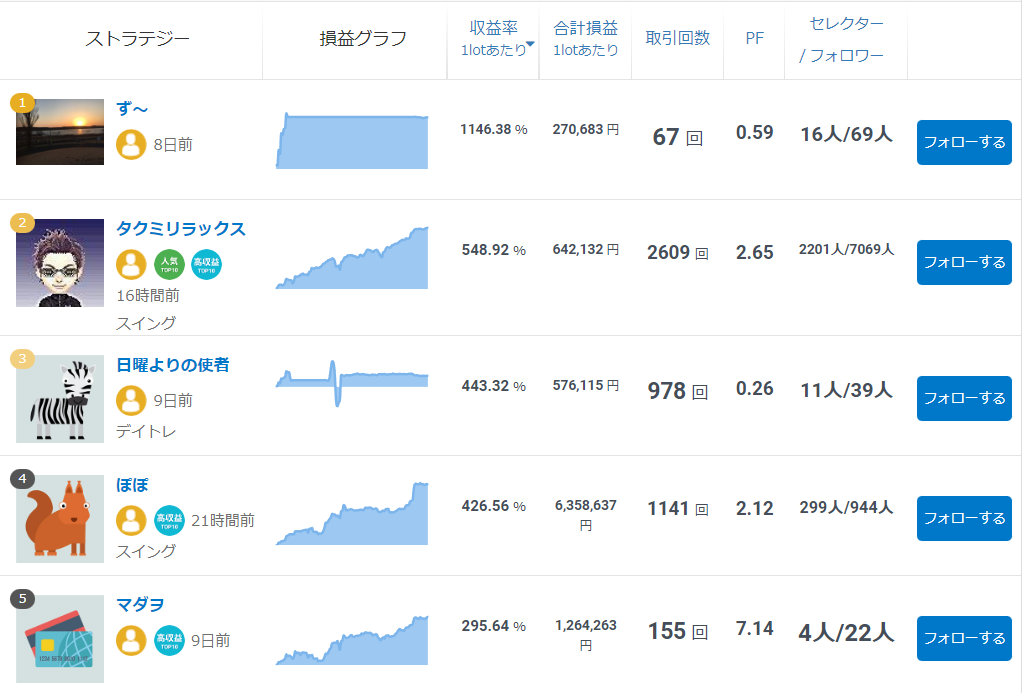Click the rank 4 badge
Screen dimensions: 1022x693
(22, 479)
